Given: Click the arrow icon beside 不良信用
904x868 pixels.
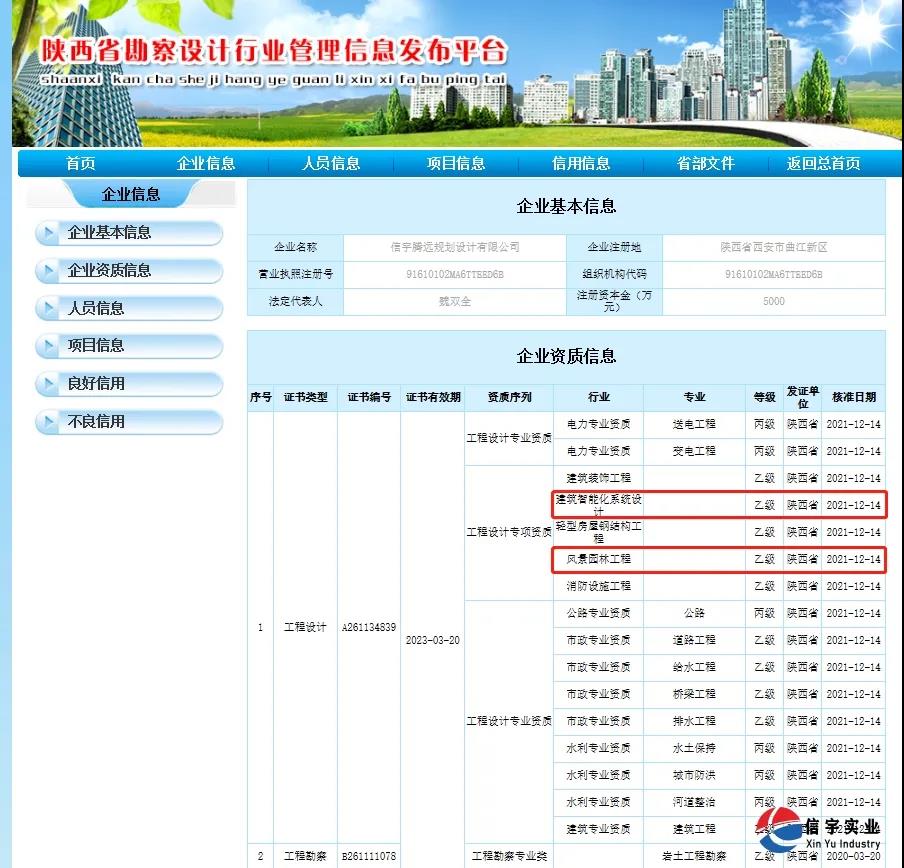Looking at the screenshot, I should pyautogui.click(x=50, y=421).
